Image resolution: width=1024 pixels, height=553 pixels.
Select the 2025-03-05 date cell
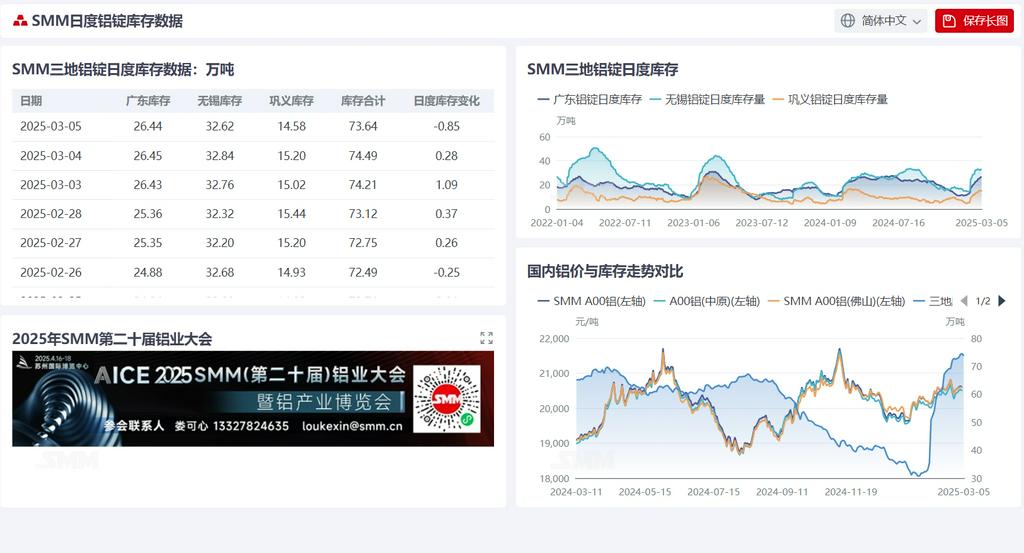[51, 126]
